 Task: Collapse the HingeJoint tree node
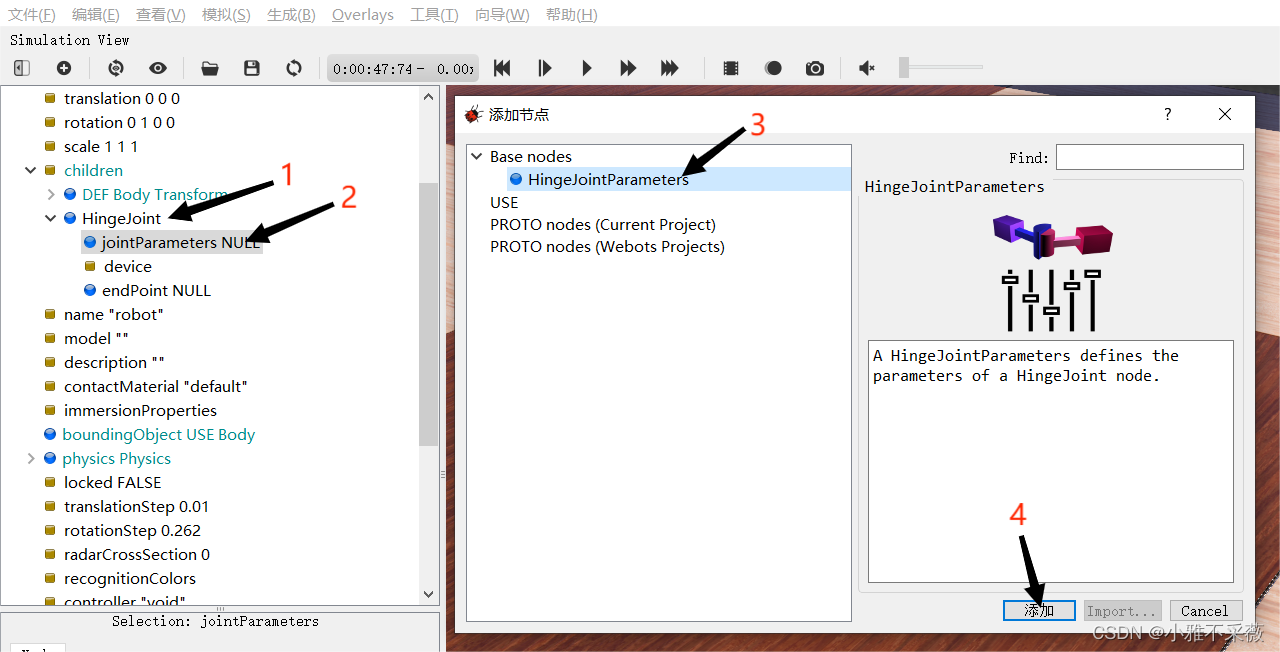coord(51,218)
